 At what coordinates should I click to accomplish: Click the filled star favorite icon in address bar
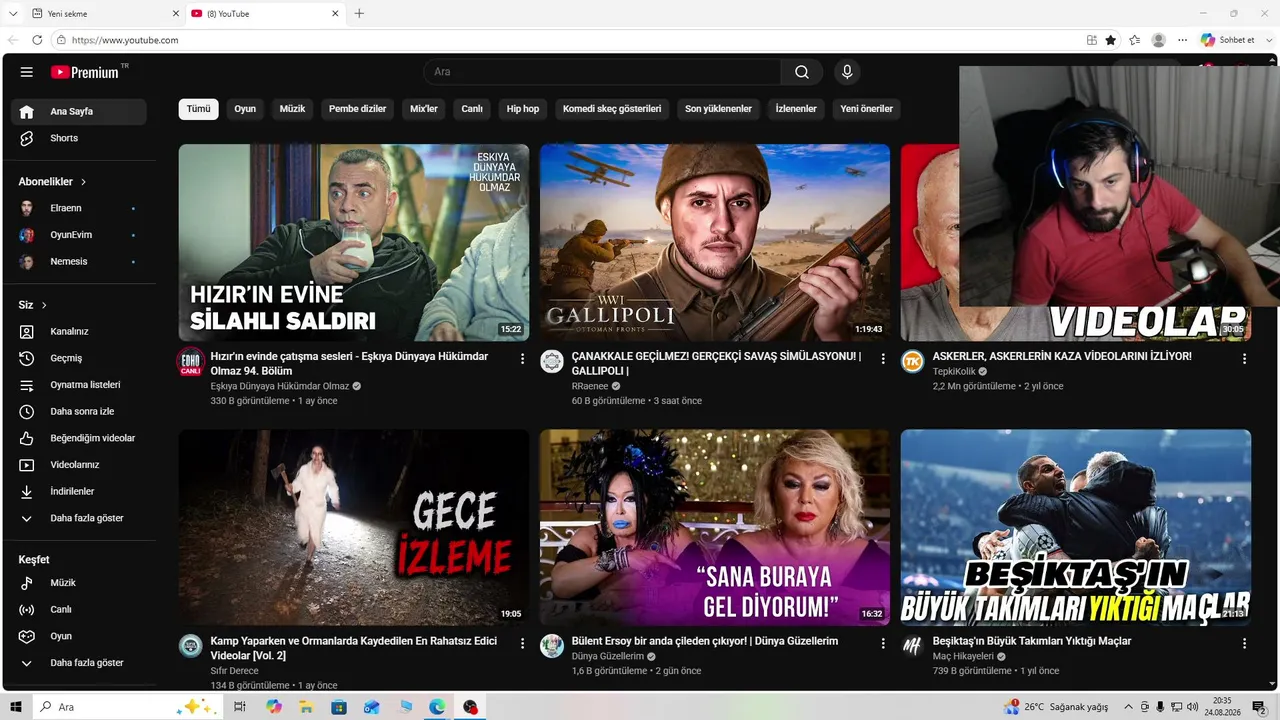1111,40
